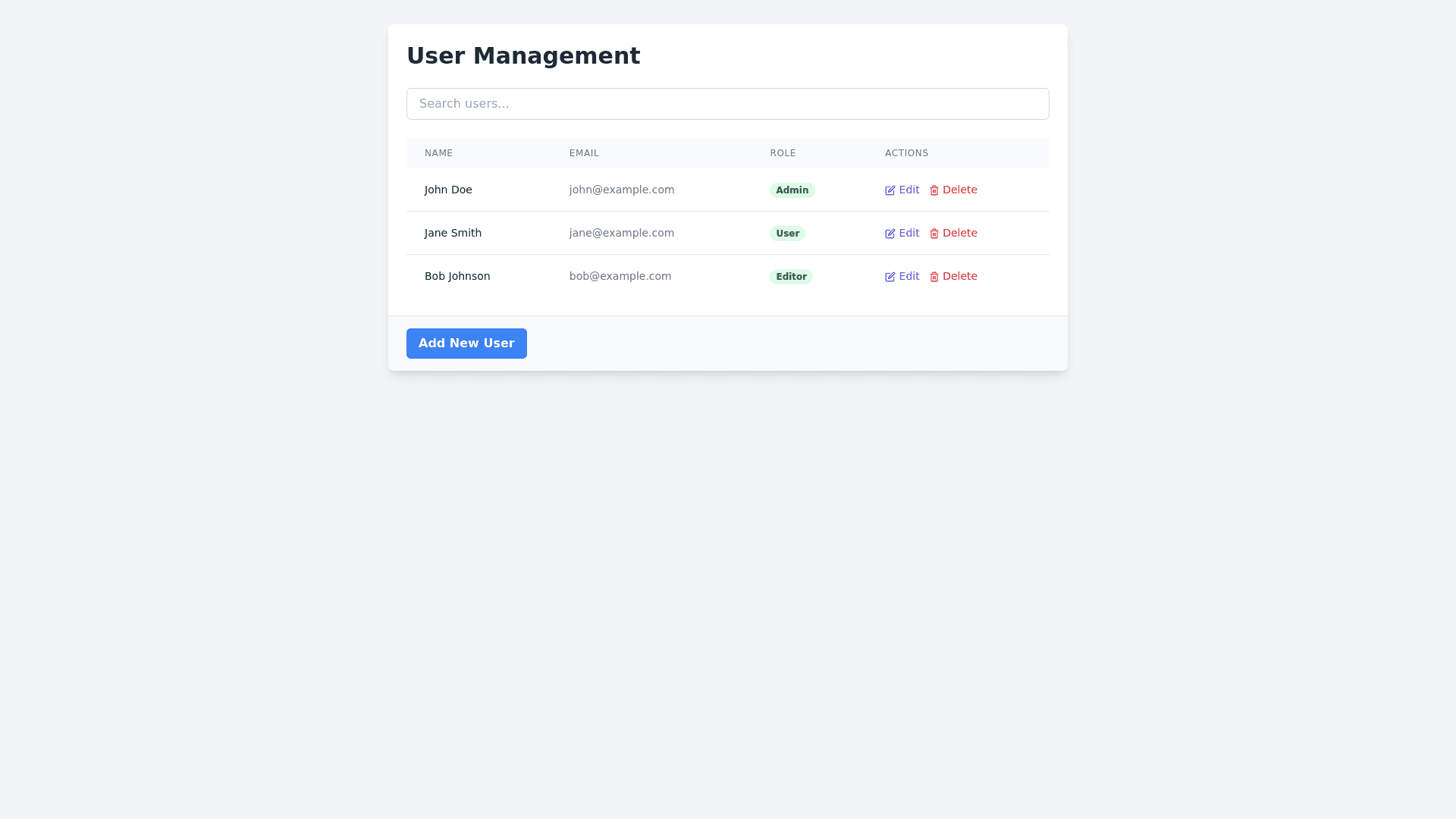Select the Admin role badge

792,190
